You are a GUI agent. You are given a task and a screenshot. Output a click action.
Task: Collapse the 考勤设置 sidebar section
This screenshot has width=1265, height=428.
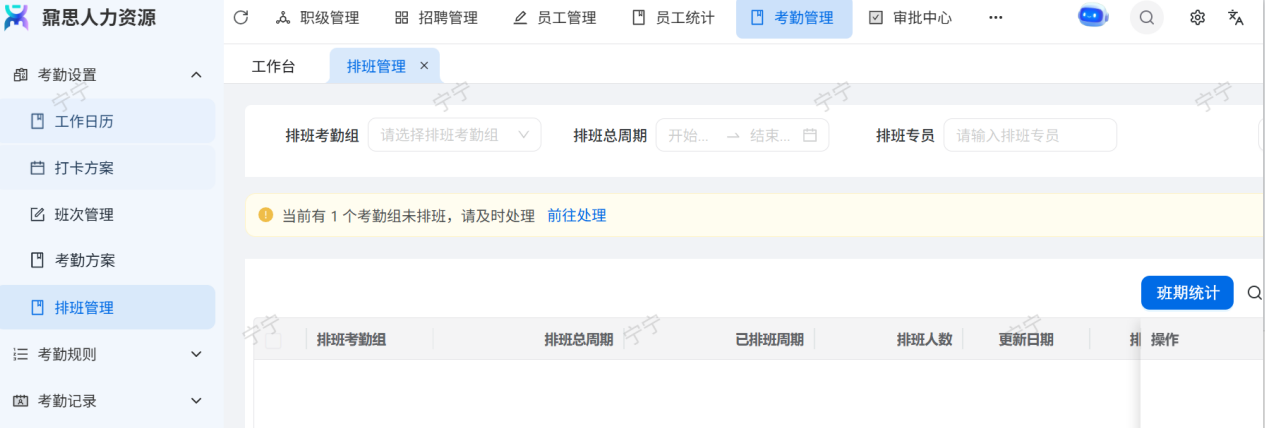point(196,75)
